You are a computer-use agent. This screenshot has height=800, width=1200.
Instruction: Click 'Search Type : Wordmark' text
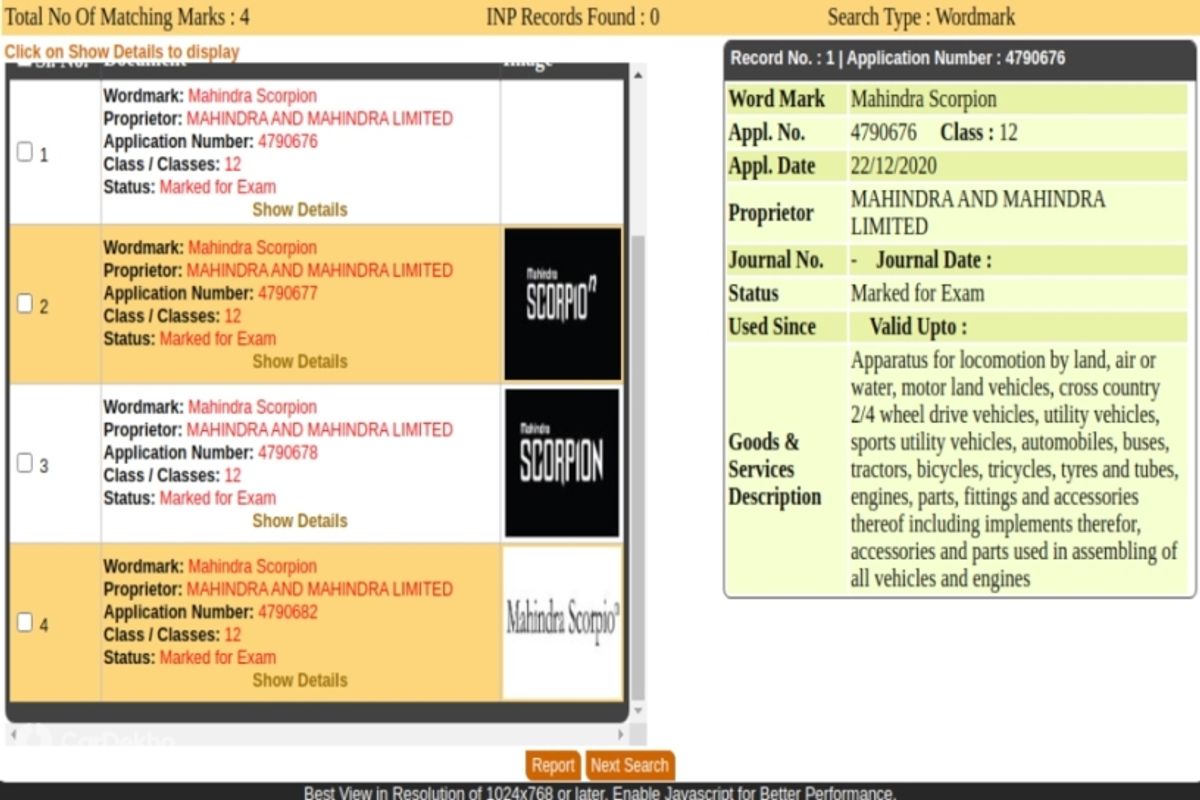click(x=921, y=17)
